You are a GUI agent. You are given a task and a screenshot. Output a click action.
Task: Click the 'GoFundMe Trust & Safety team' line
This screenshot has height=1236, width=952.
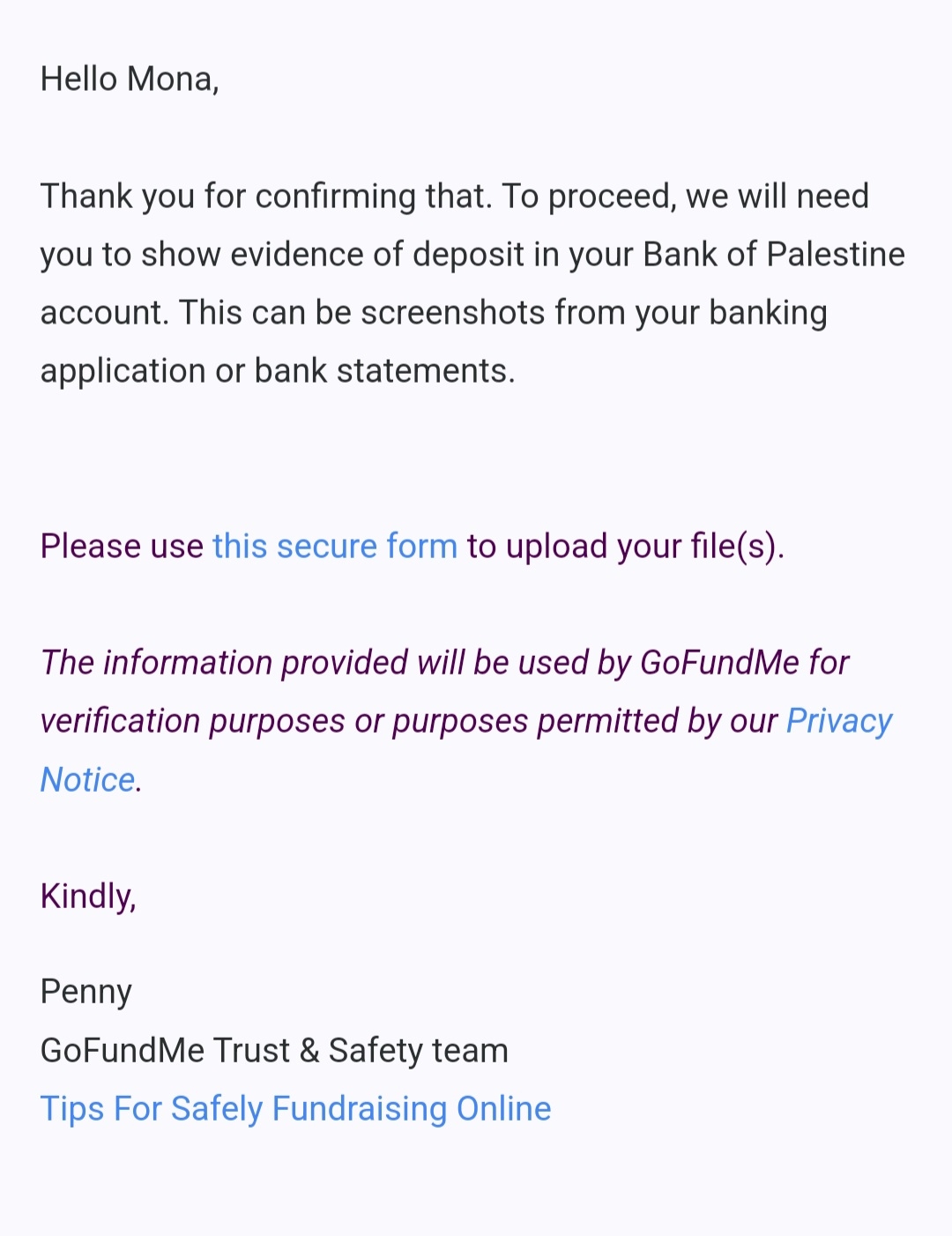pyautogui.click(x=274, y=1051)
